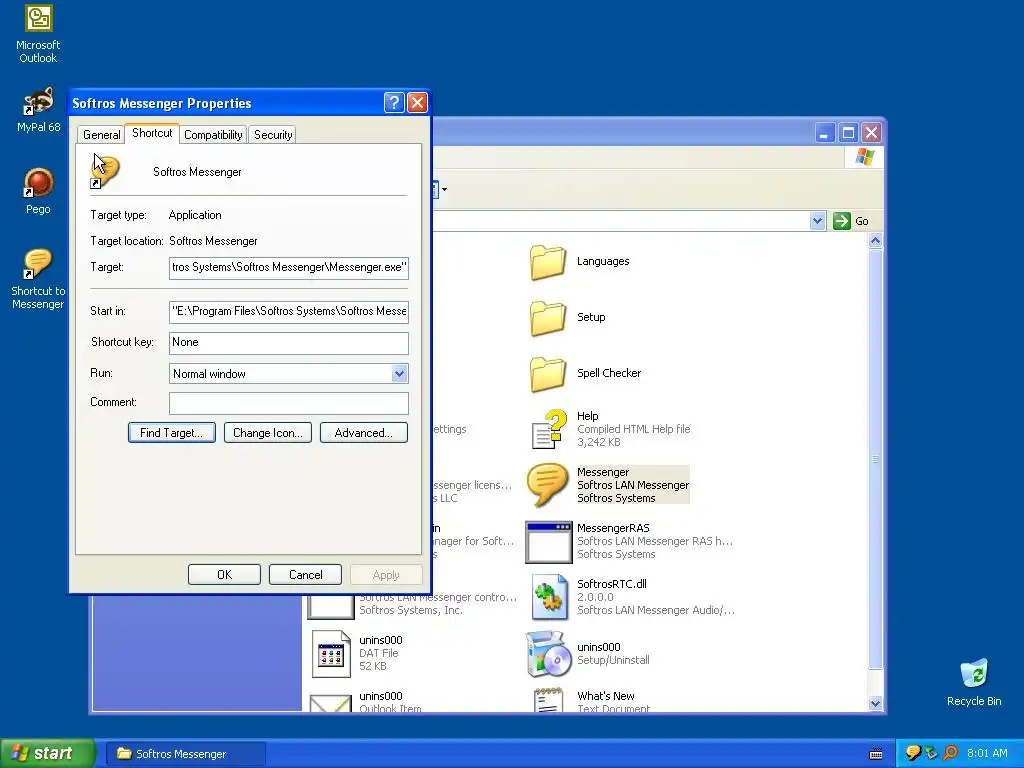Select the What's New text document icon

point(547,700)
